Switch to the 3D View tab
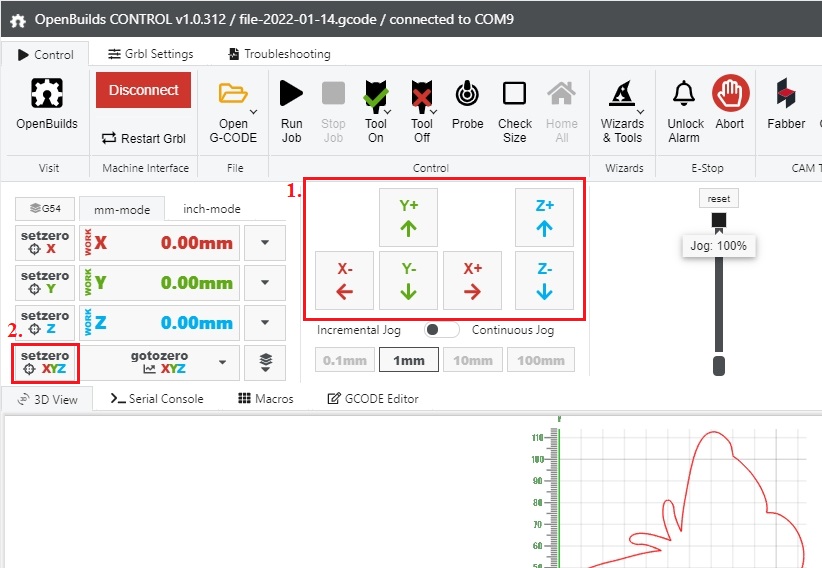Image resolution: width=822 pixels, height=568 pixels. pos(47,400)
